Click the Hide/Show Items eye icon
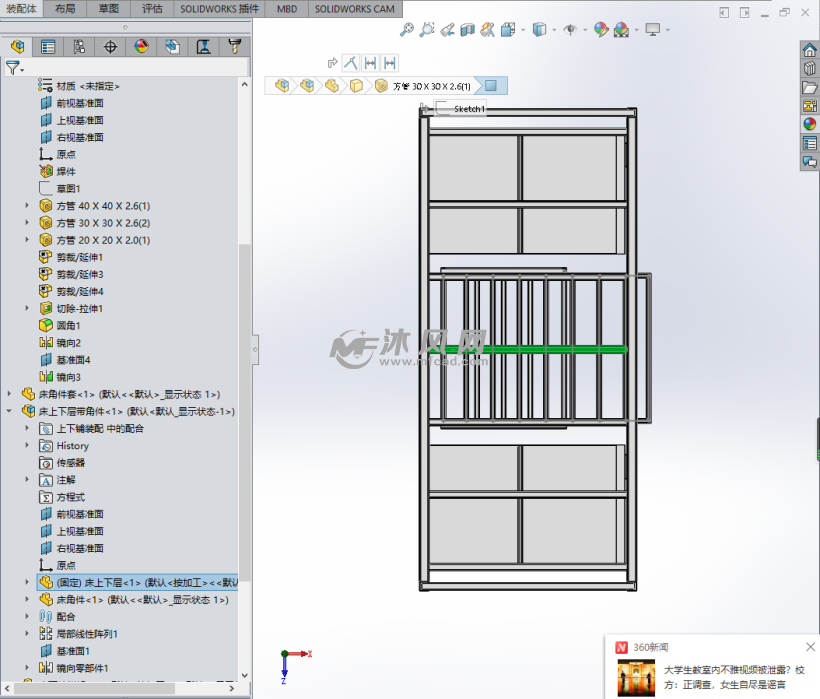The width and height of the screenshot is (820, 699). pyautogui.click(x=570, y=29)
